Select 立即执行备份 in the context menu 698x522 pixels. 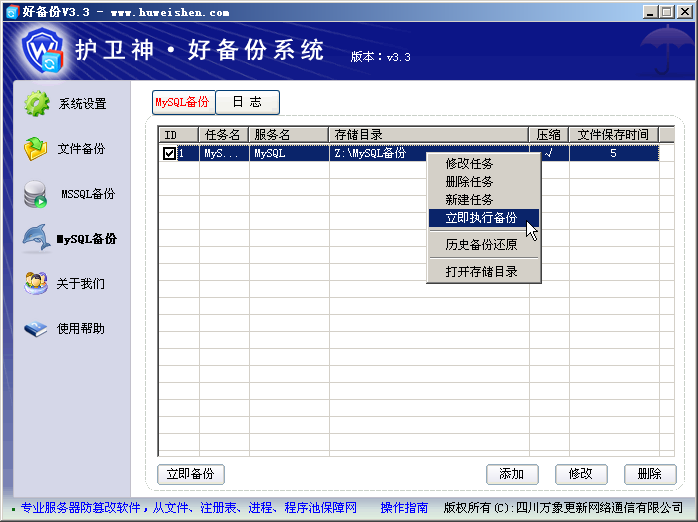pos(481,218)
